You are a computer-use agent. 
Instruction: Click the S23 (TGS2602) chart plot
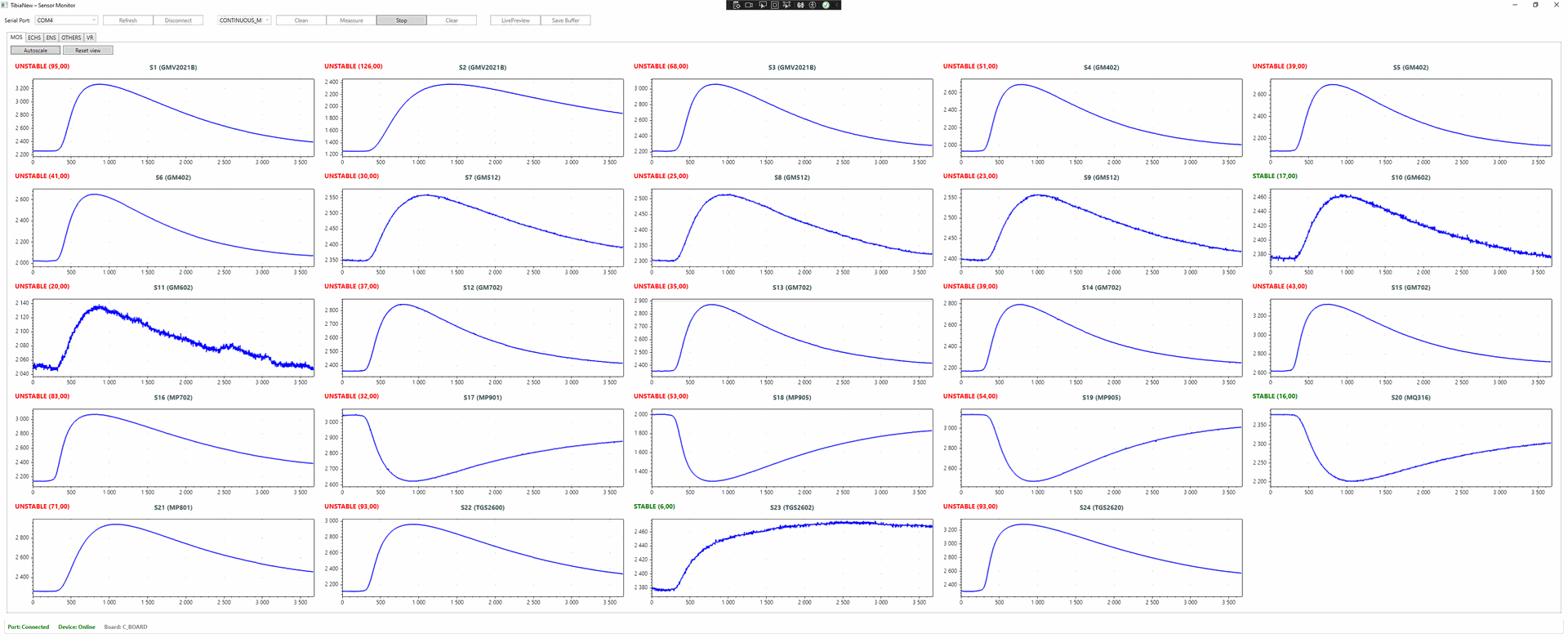pos(792,558)
